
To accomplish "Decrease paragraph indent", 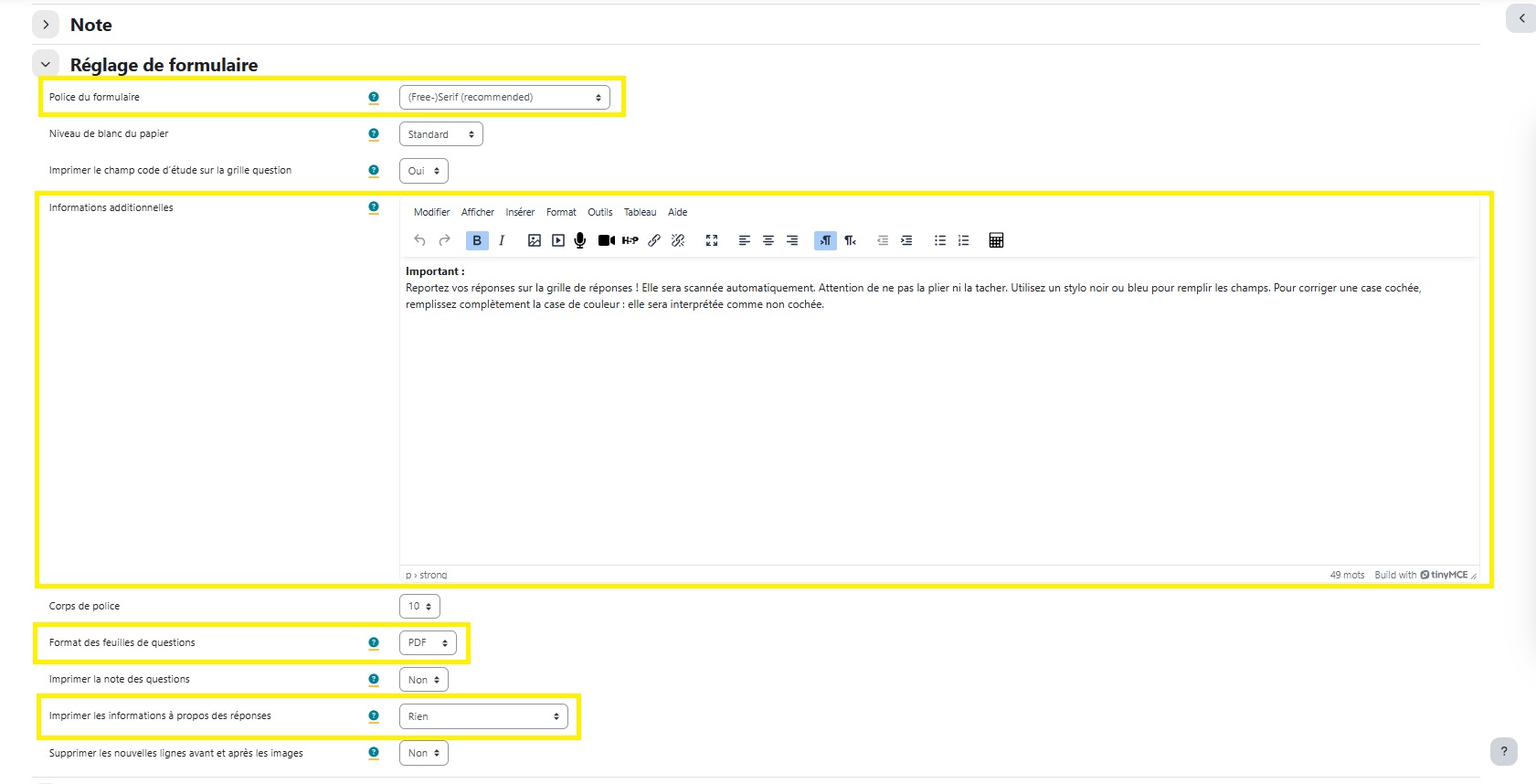I will 883,240.
